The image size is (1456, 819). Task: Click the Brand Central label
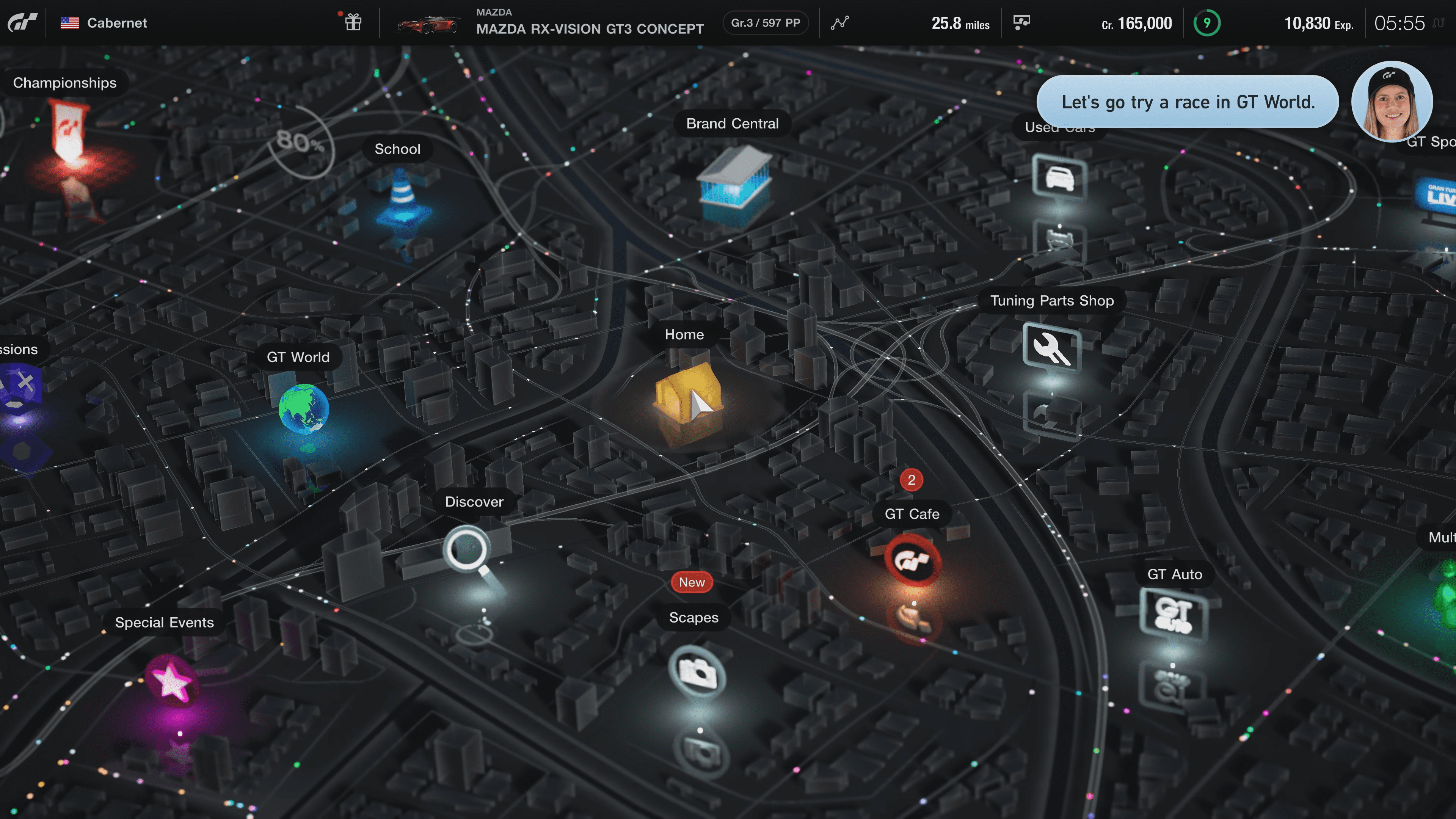733,123
